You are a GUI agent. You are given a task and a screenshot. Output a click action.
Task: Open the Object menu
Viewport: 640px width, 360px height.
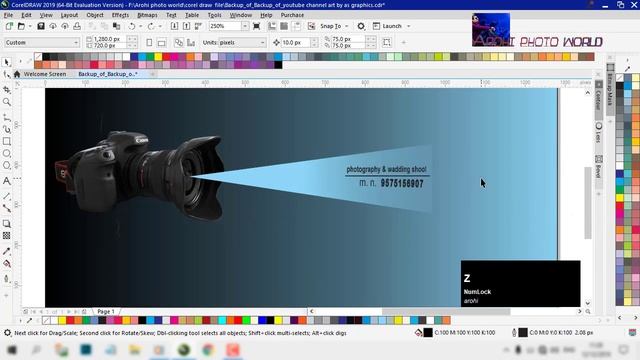pos(95,15)
